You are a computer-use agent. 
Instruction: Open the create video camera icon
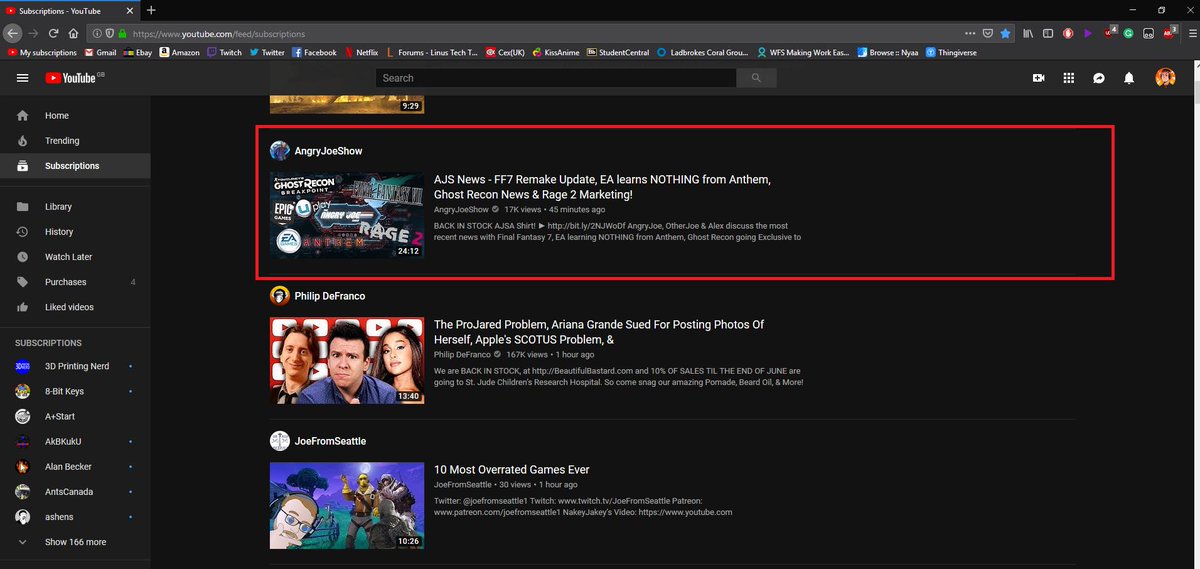pyautogui.click(x=1038, y=78)
